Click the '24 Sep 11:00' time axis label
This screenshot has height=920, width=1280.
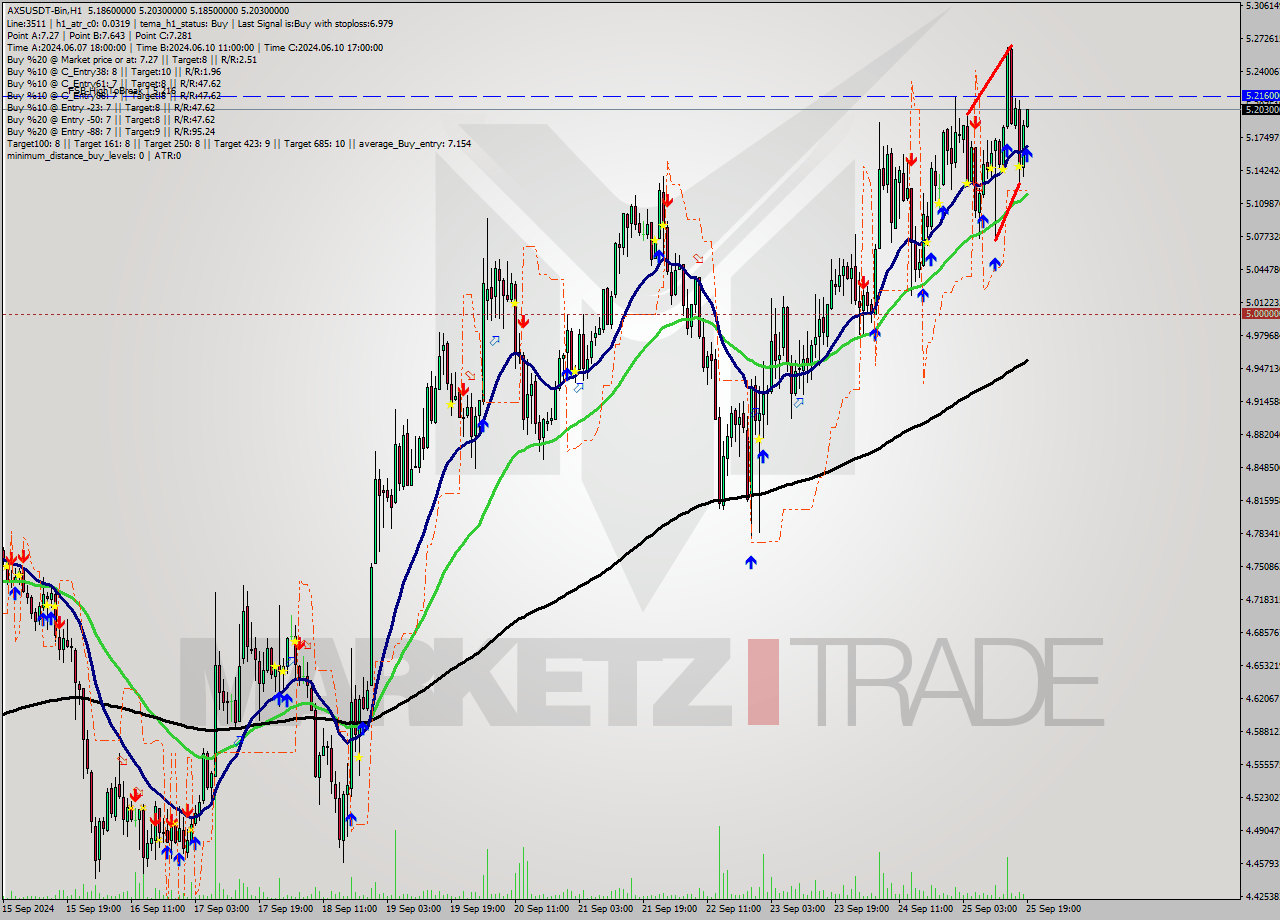926,908
